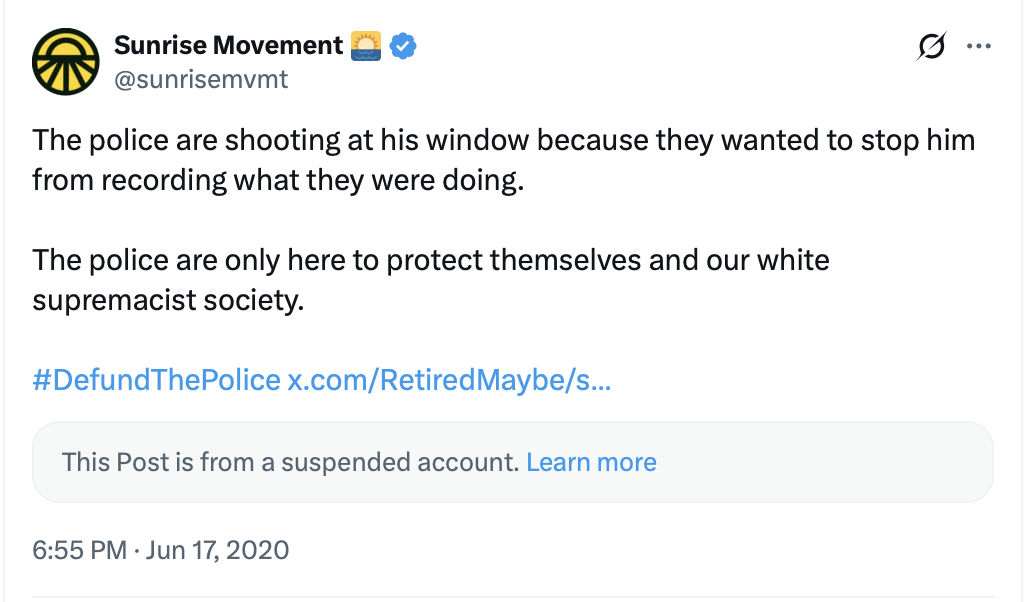This screenshot has height=602, width=1026.
Task: Click the Sunrise Movement display name
Action: point(229,45)
